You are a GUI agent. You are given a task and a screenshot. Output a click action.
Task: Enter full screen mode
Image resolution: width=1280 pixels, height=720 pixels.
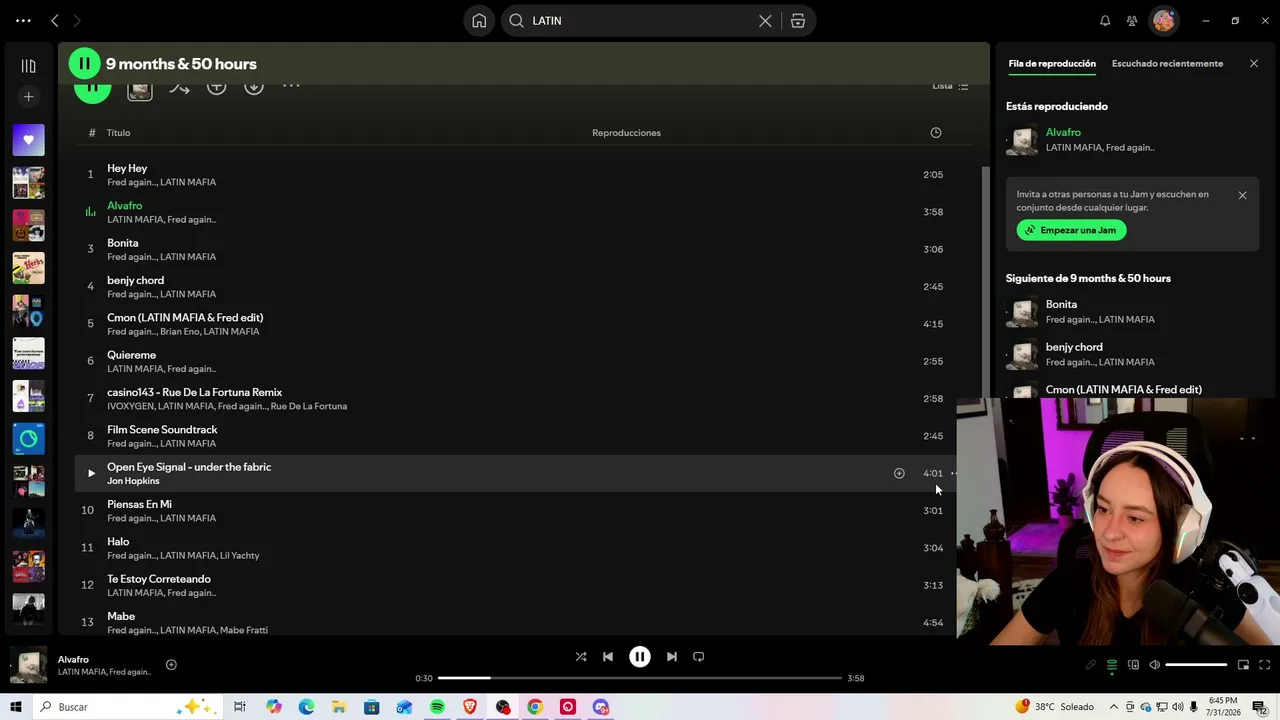(x=1265, y=665)
